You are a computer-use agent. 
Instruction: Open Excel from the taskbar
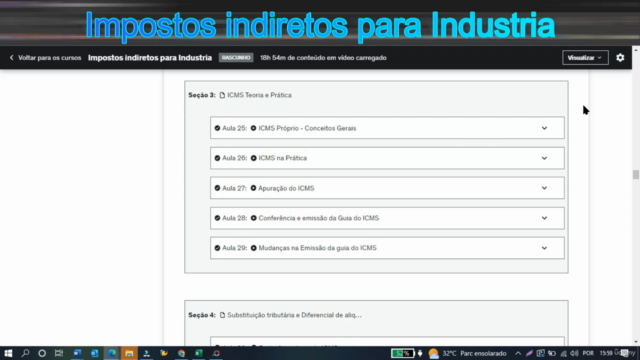(199, 353)
